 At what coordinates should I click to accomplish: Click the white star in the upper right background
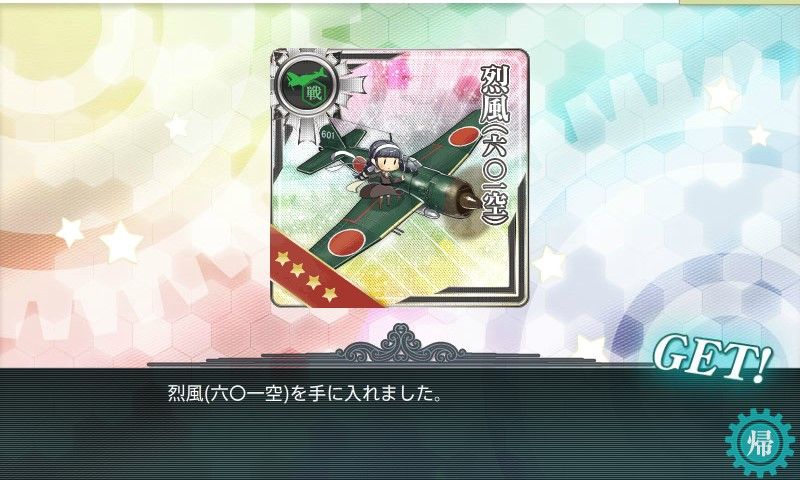tap(721, 95)
